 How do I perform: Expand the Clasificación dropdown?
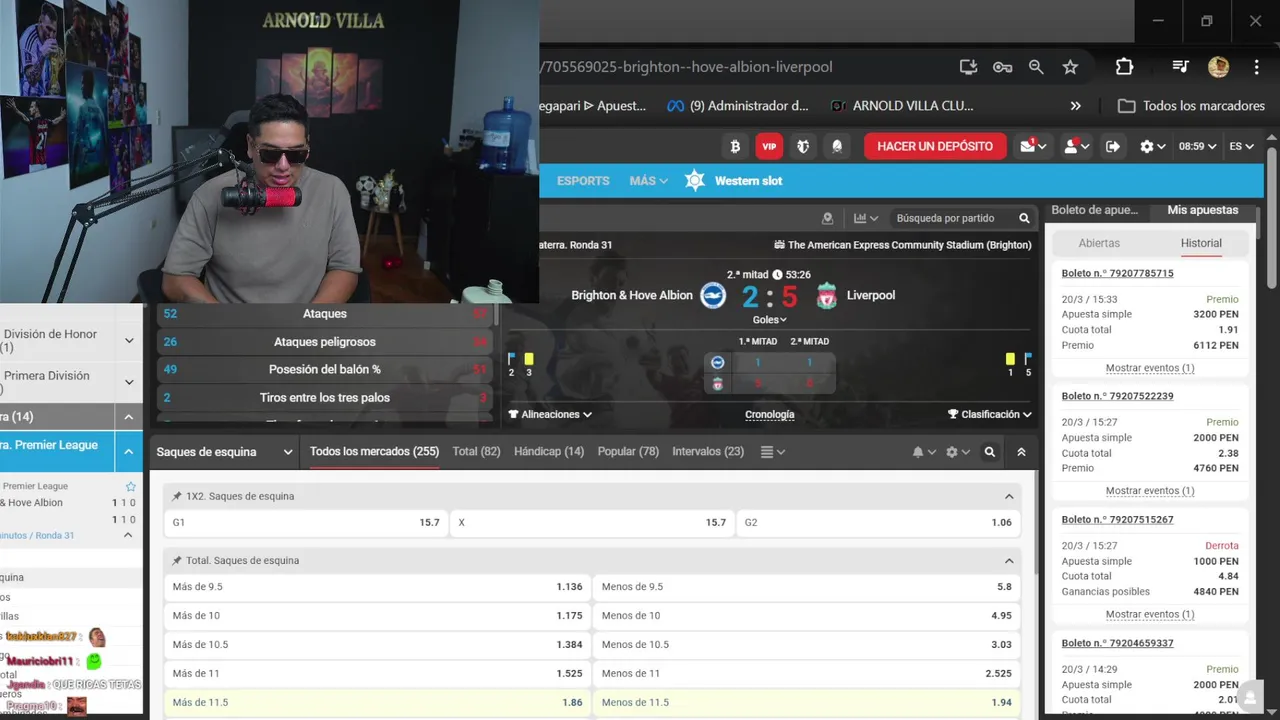click(990, 414)
